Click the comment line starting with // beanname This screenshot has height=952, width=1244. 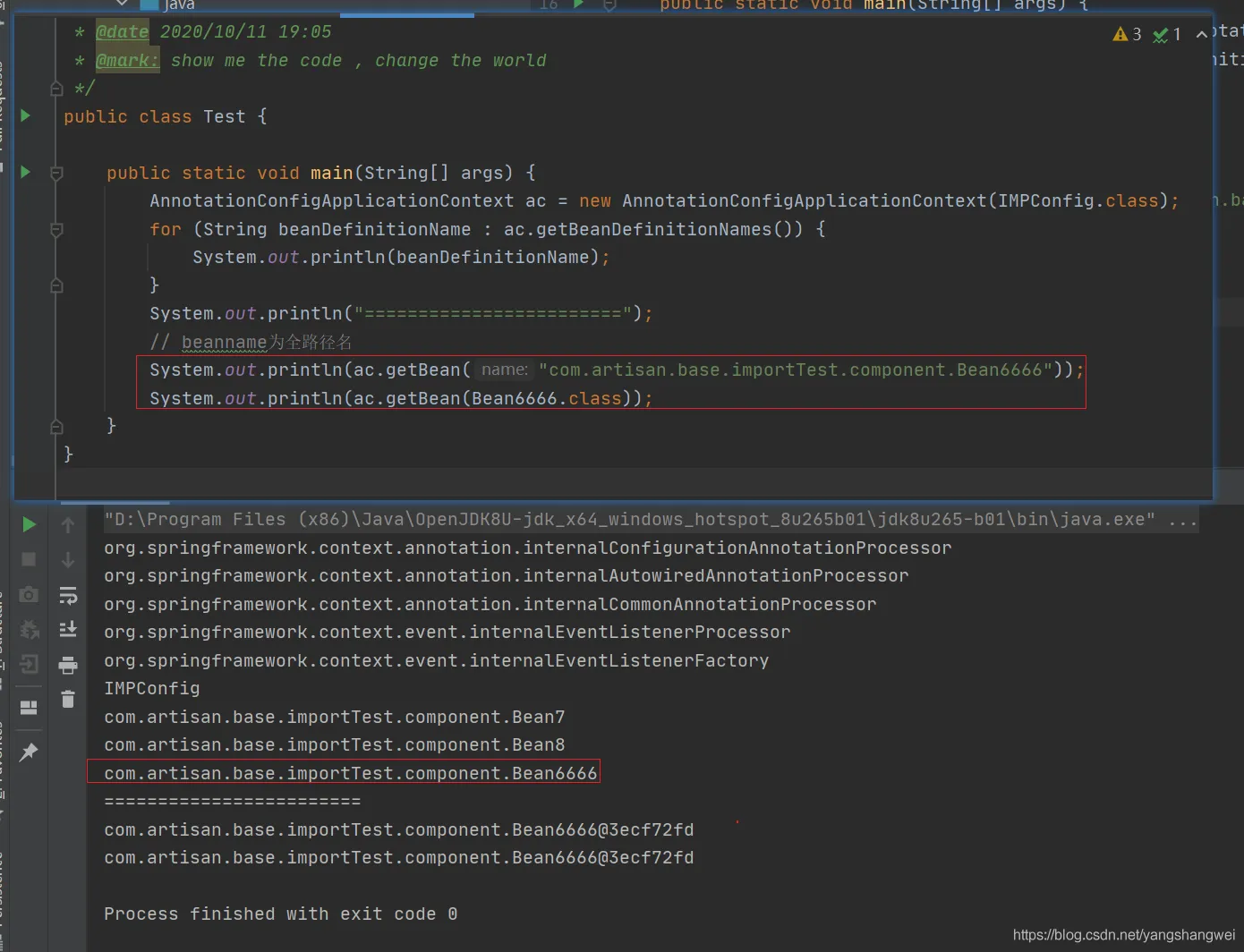click(251, 343)
